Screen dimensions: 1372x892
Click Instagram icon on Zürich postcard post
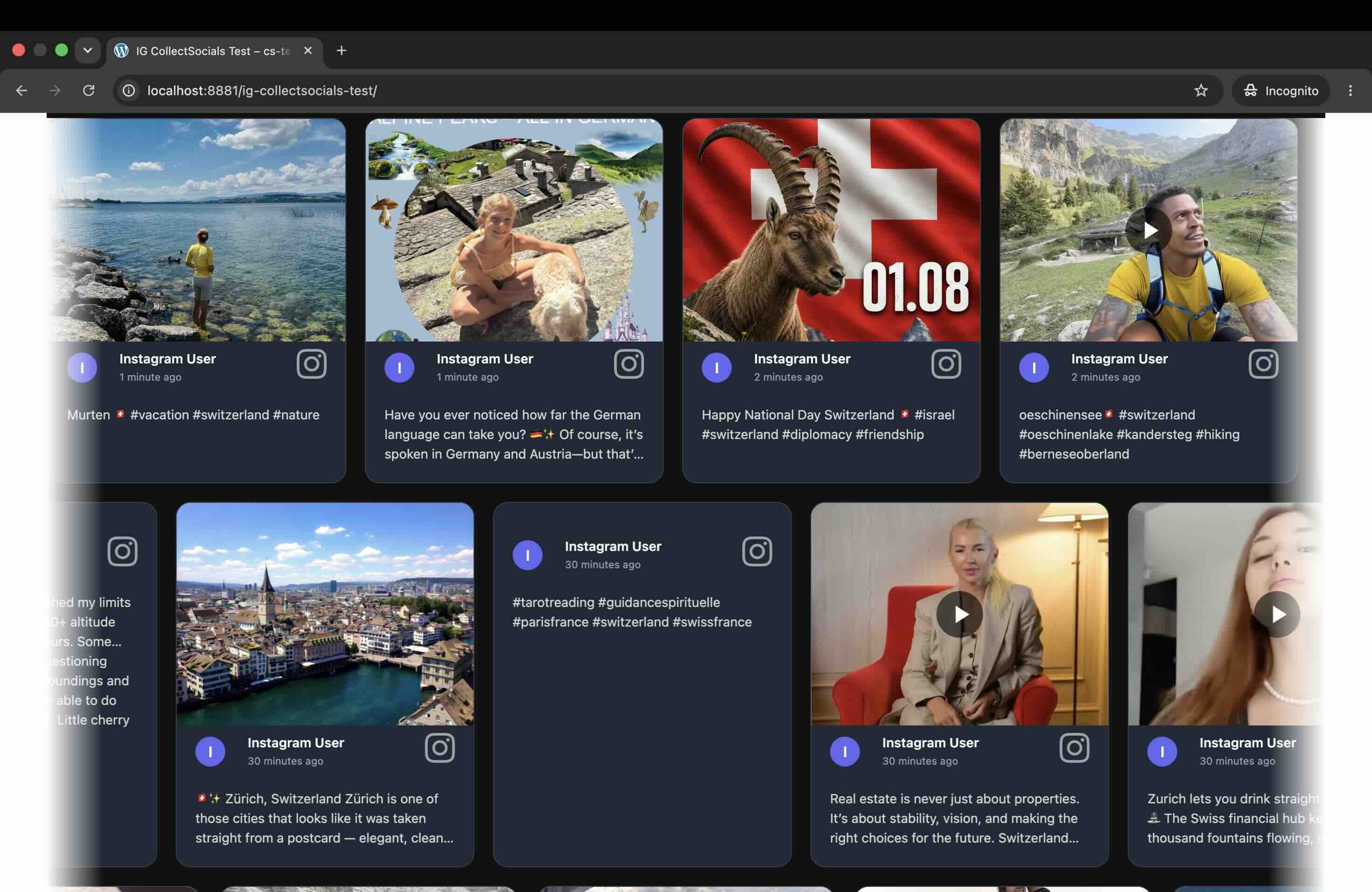[x=439, y=748]
